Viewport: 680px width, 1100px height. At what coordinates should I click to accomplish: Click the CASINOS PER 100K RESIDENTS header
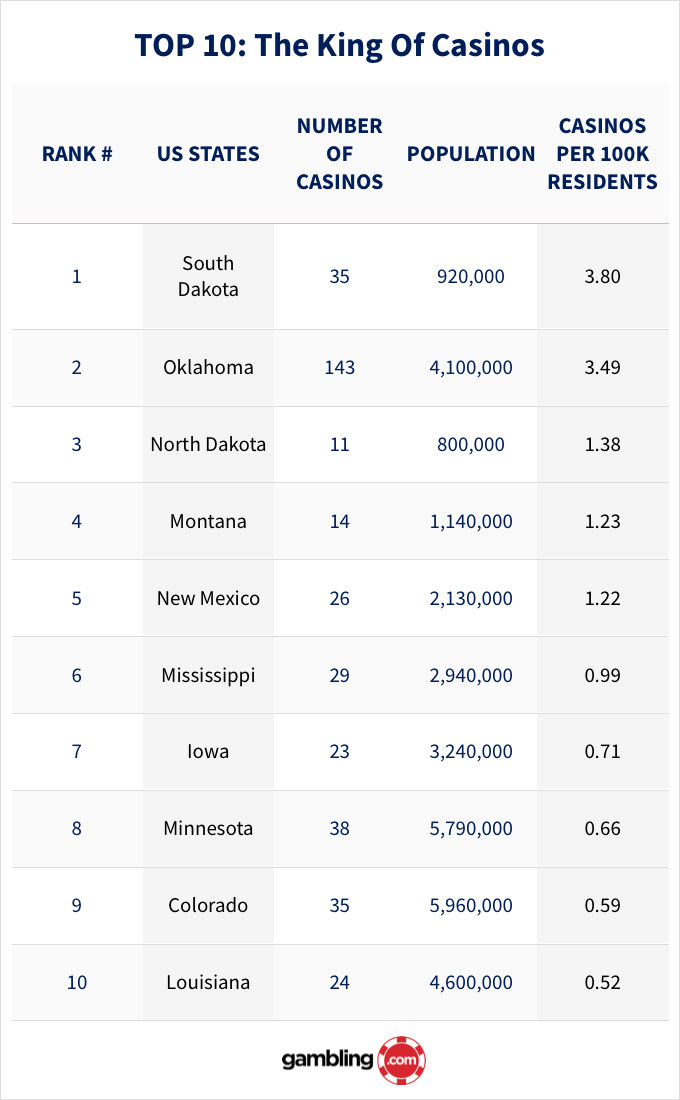tap(602, 154)
